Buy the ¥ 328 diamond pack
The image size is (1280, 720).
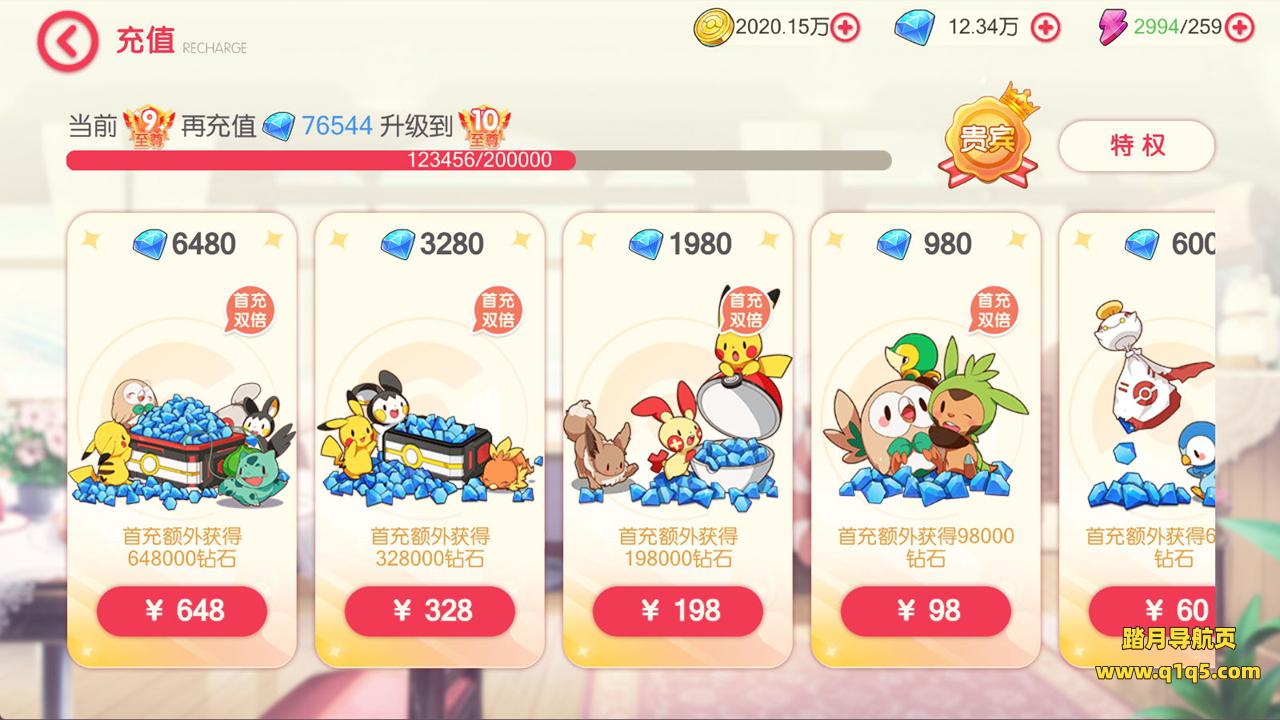430,611
